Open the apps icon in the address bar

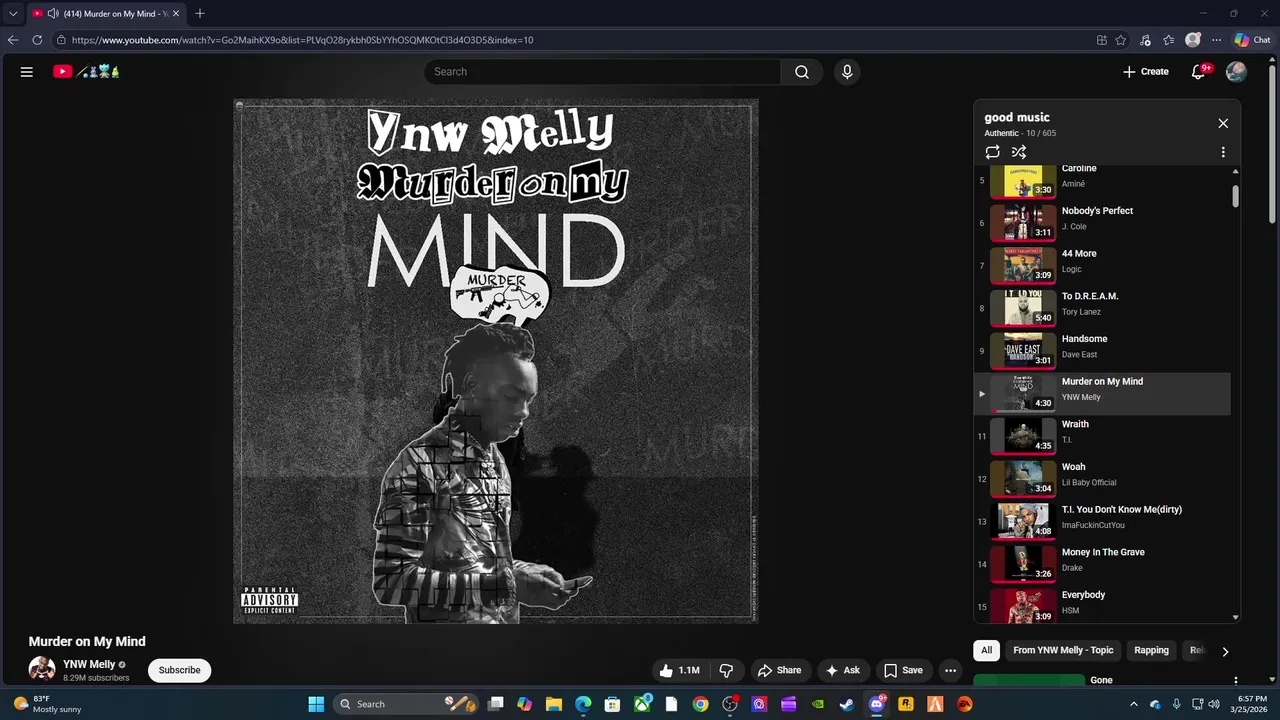click(1102, 40)
